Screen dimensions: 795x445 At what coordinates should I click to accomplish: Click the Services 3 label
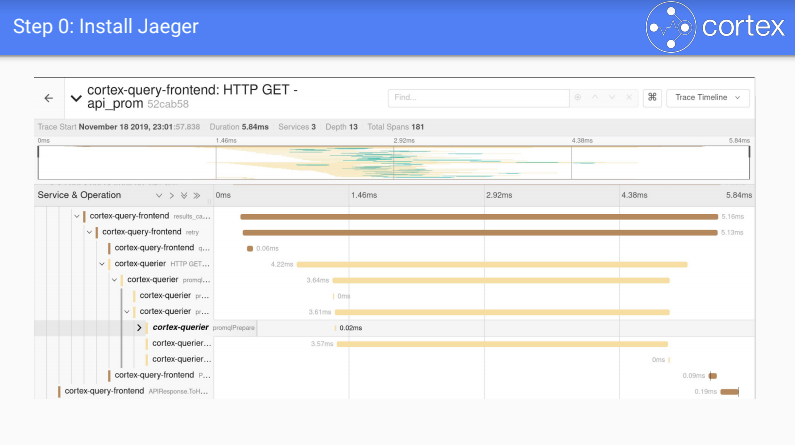click(x=297, y=127)
